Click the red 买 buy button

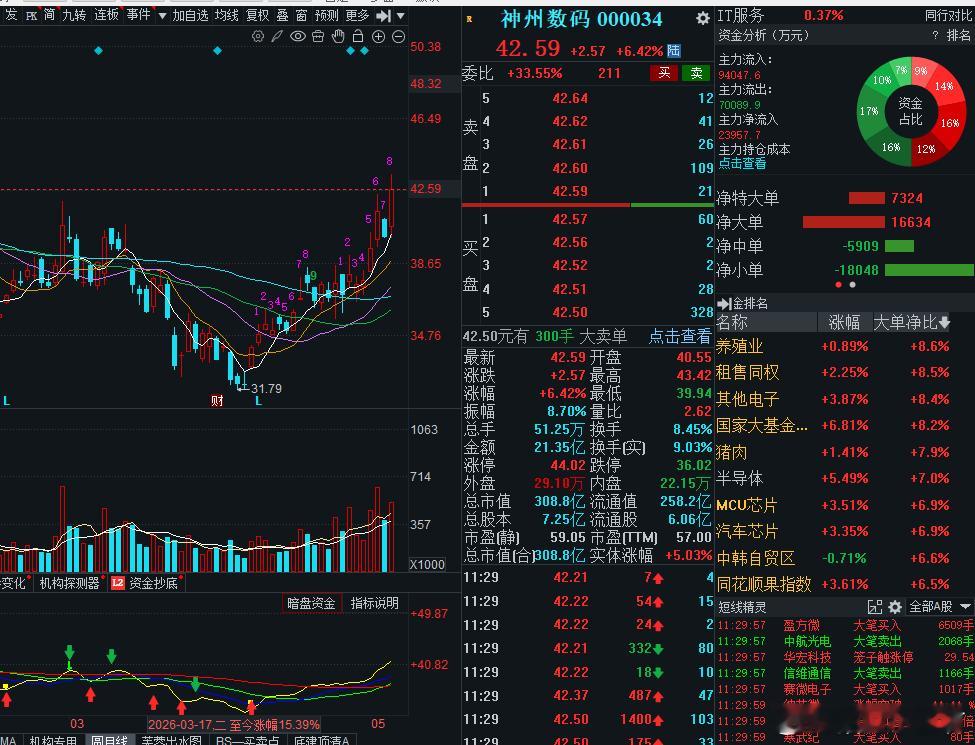(664, 73)
